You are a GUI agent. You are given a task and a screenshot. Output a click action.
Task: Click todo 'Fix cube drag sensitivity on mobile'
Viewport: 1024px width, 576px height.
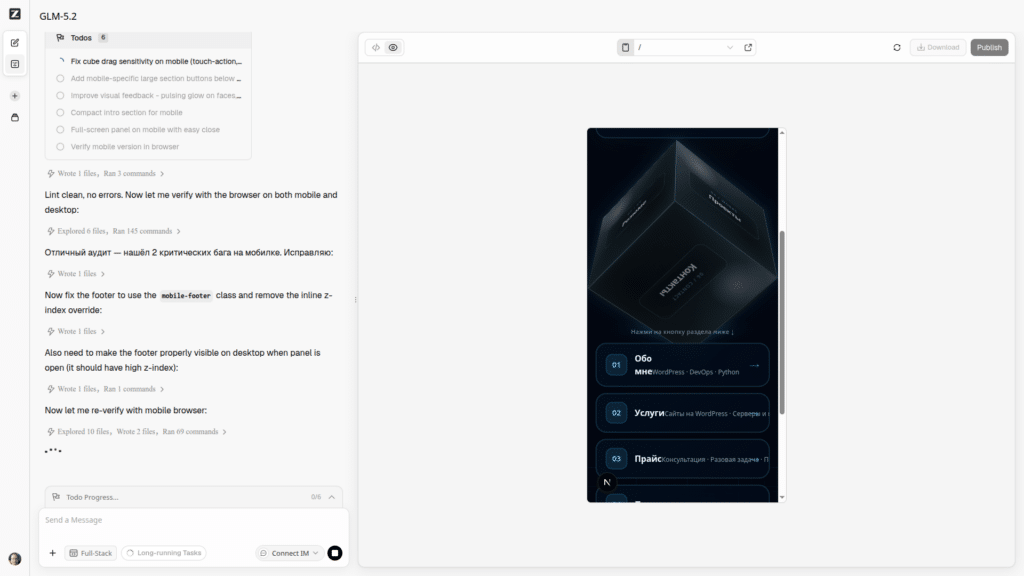pyautogui.click(x=149, y=61)
